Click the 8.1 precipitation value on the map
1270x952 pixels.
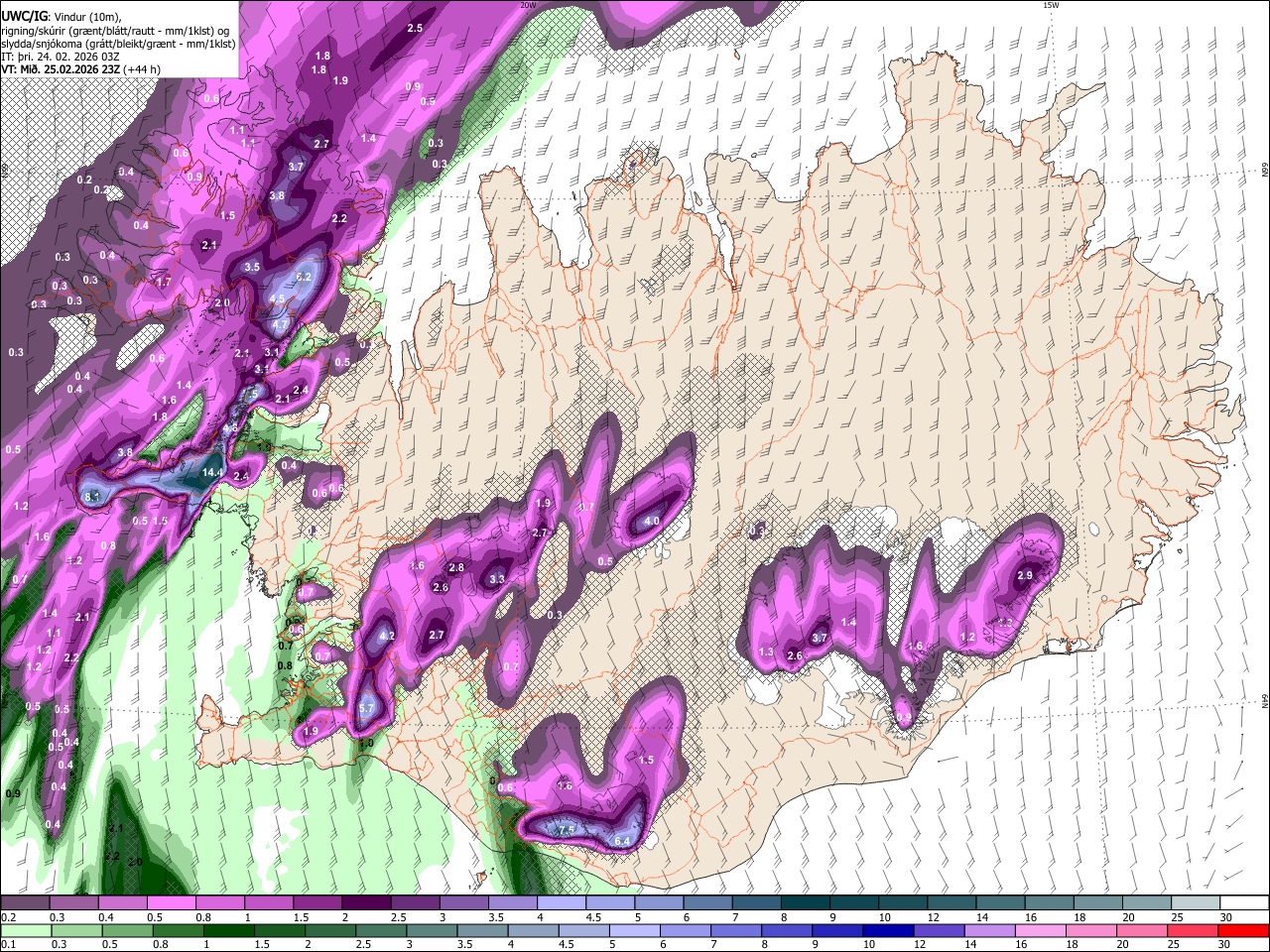93,496
